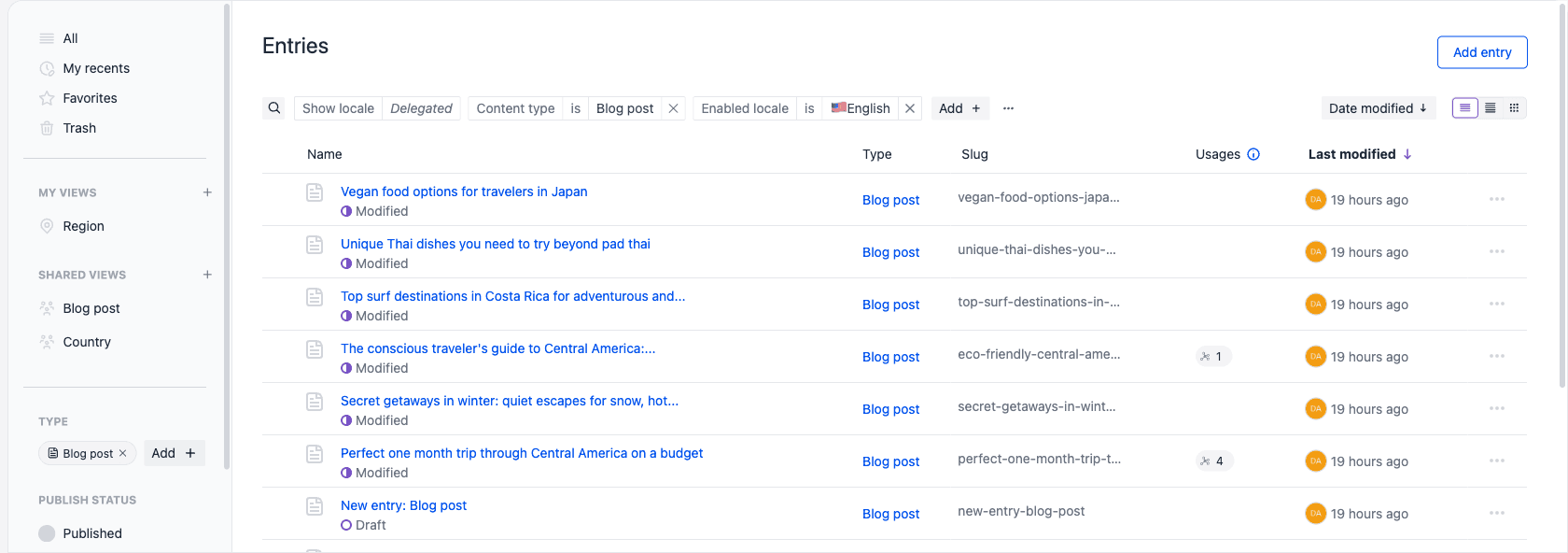
Task: Click the sidebar vertical scrollbar
Action: pos(227,235)
